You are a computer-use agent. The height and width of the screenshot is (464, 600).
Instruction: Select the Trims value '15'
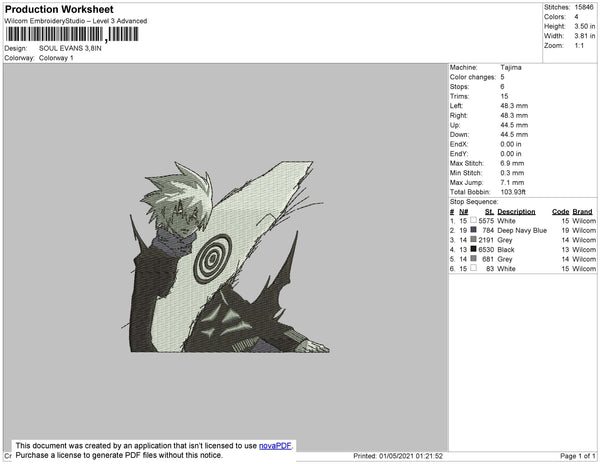pyautogui.click(x=504, y=96)
